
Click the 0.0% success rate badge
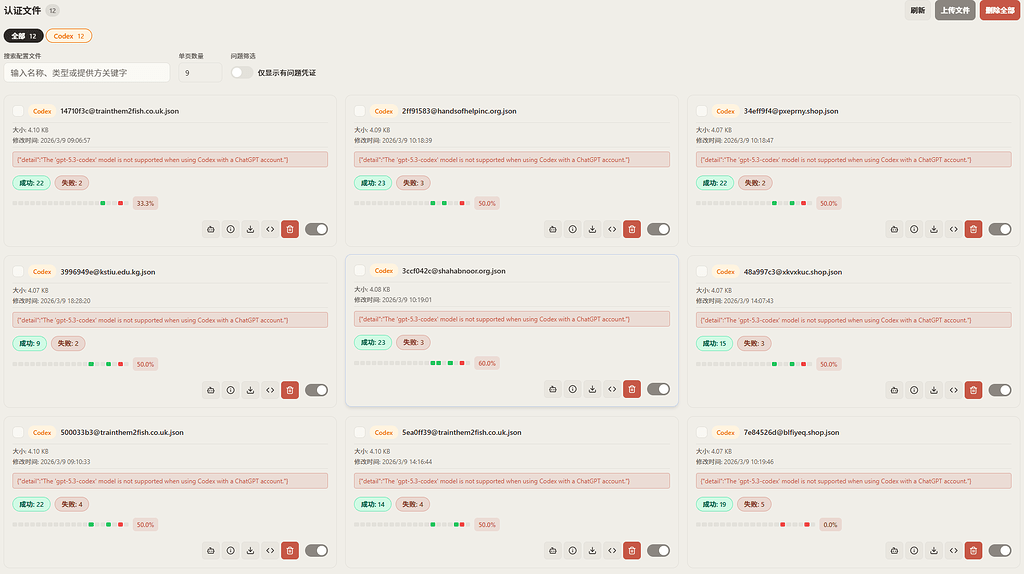(x=830, y=524)
